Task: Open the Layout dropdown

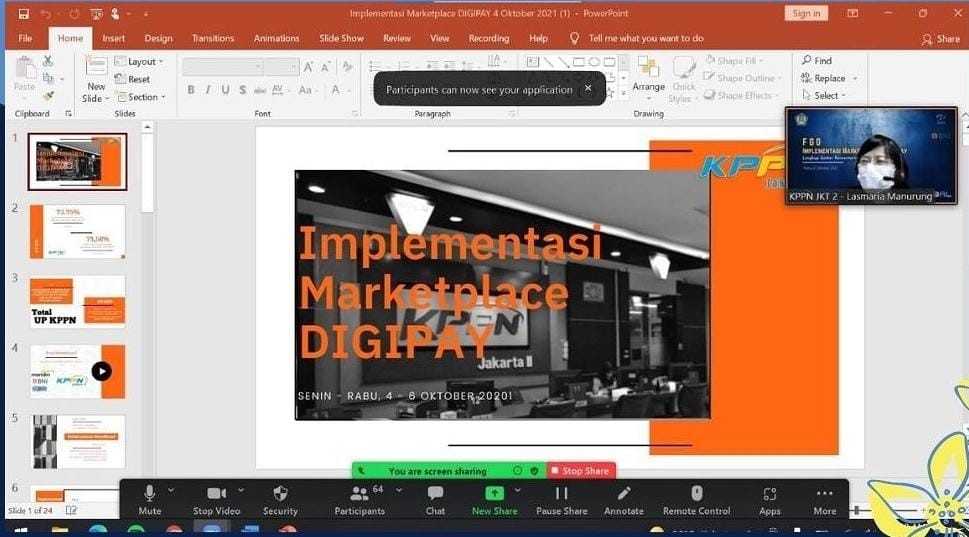Action: click(x=140, y=62)
